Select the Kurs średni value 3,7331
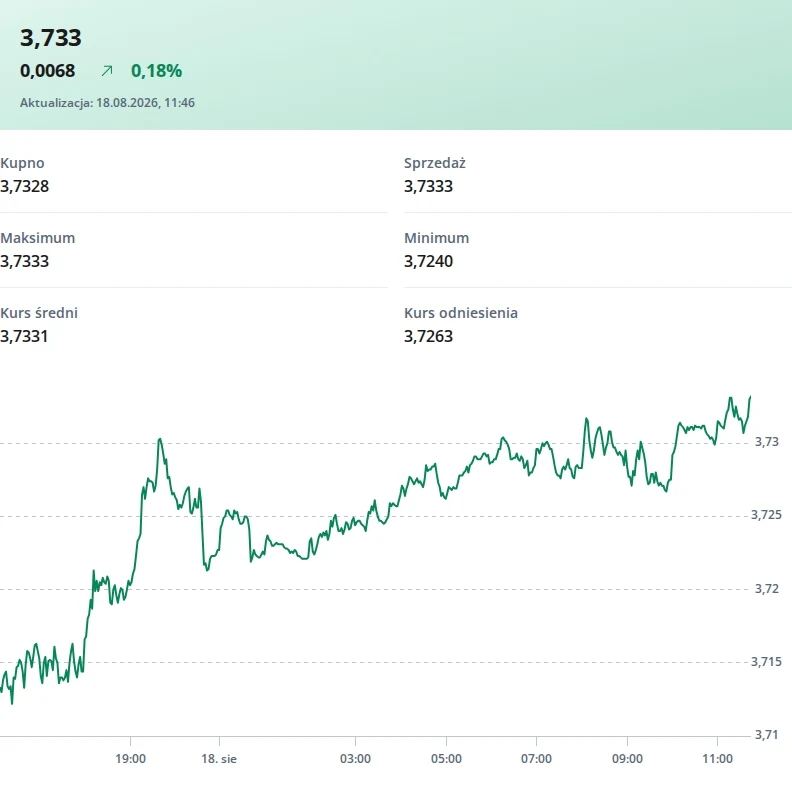This screenshot has height=790, width=792. pyautogui.click(x=24, y=336)
